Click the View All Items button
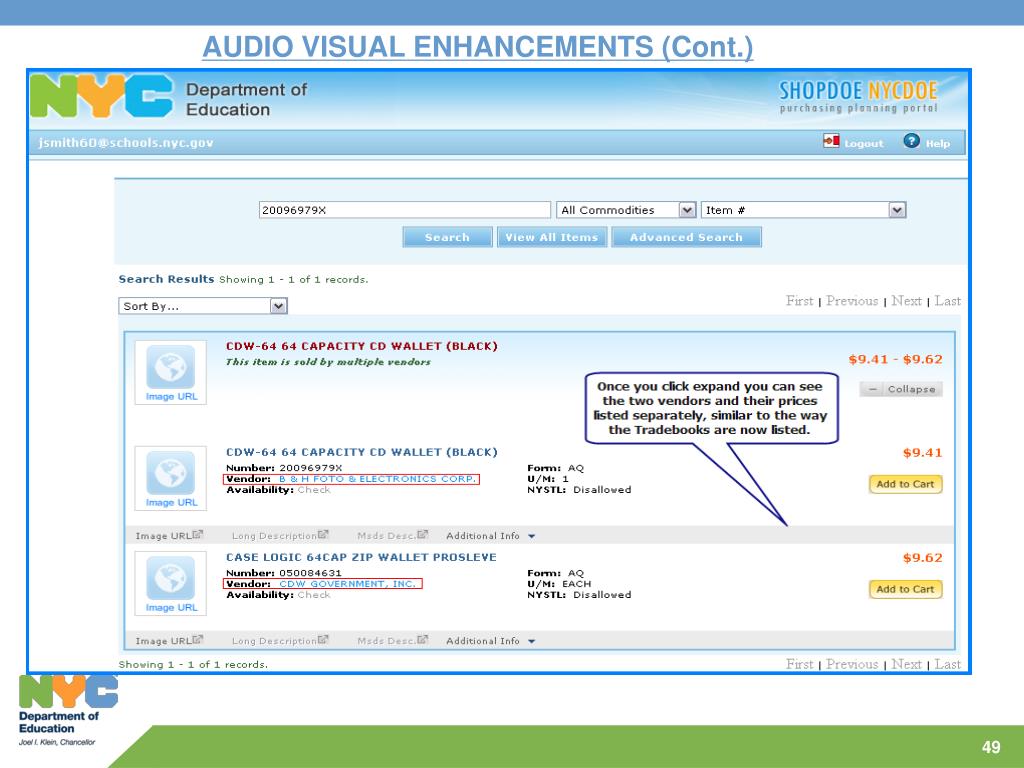The width and height of the screenshot is (1024, 768). [552, 237]
